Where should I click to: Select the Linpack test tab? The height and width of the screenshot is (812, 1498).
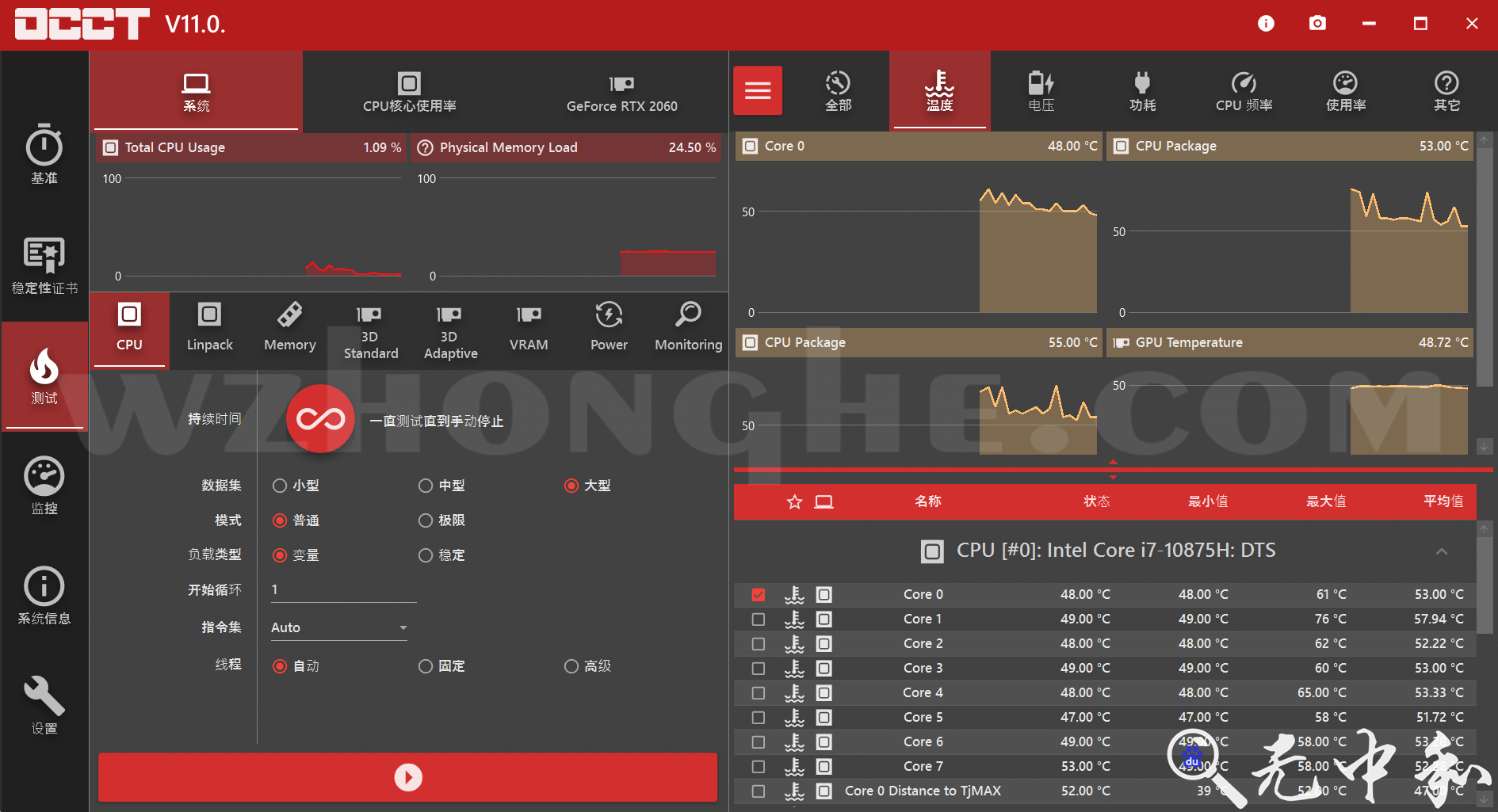click(208, 330)
